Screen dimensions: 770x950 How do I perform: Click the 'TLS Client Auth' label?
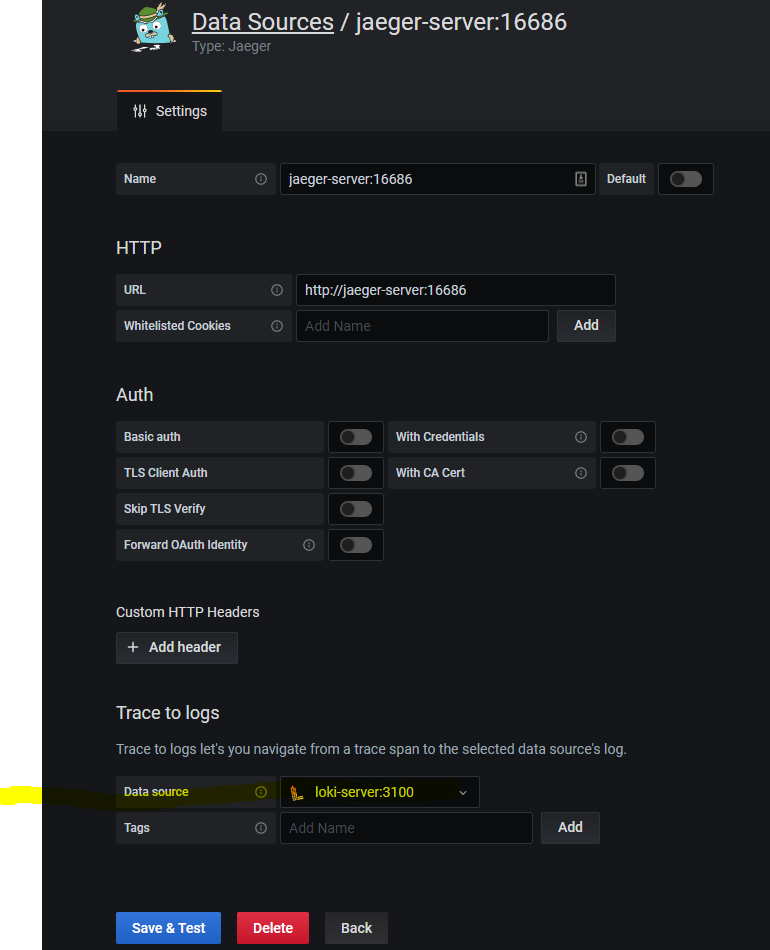coord(165,473)
